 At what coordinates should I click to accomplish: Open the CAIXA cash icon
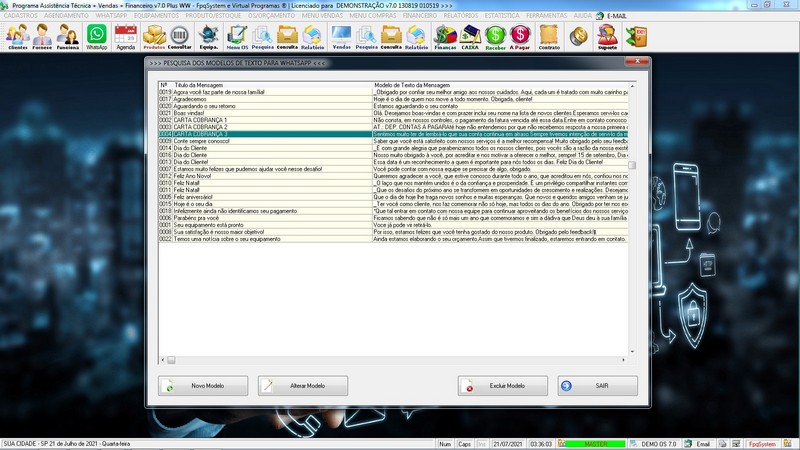click(x=470, y=37)
